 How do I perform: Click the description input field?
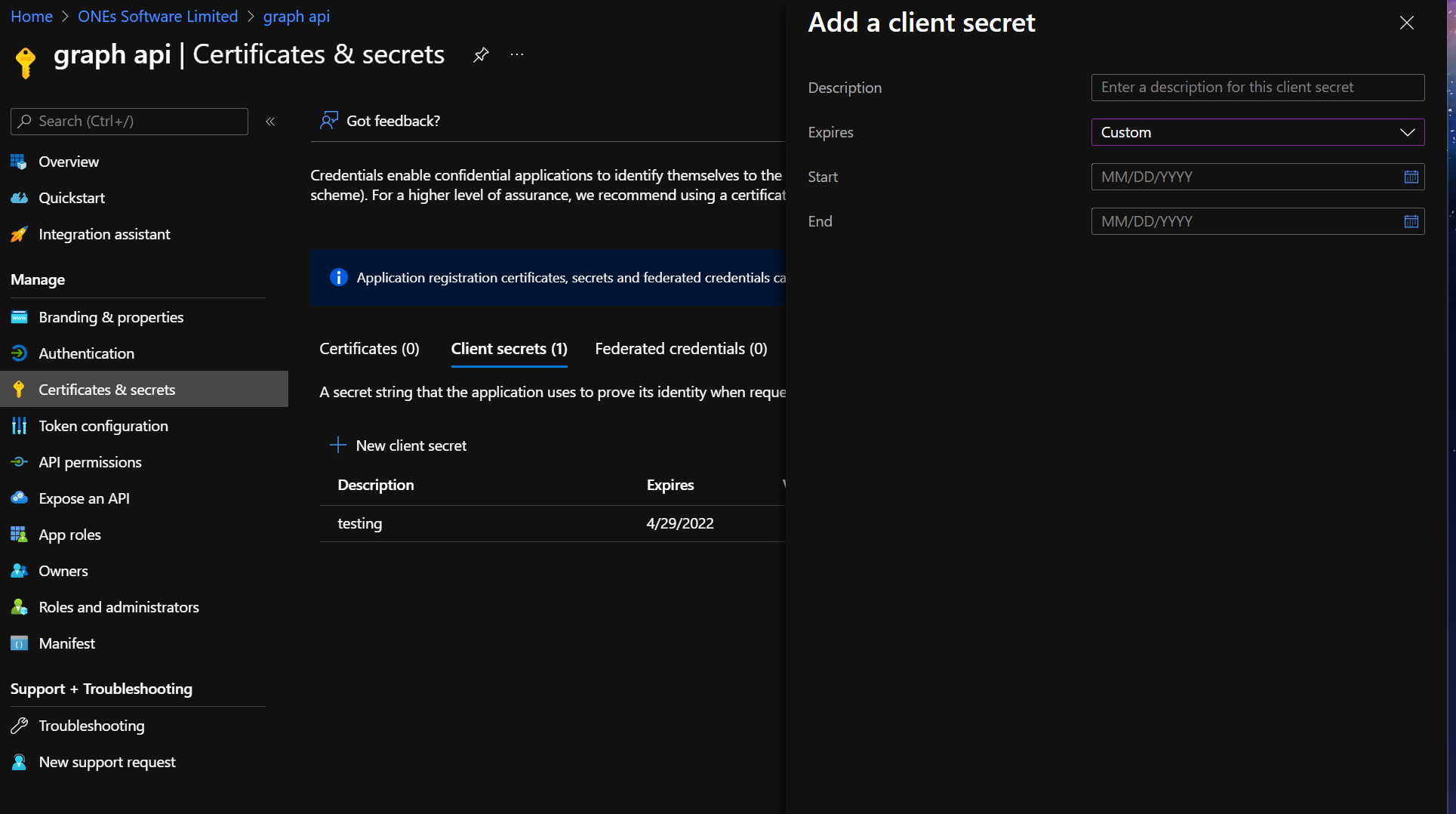tap(1257, 88)
